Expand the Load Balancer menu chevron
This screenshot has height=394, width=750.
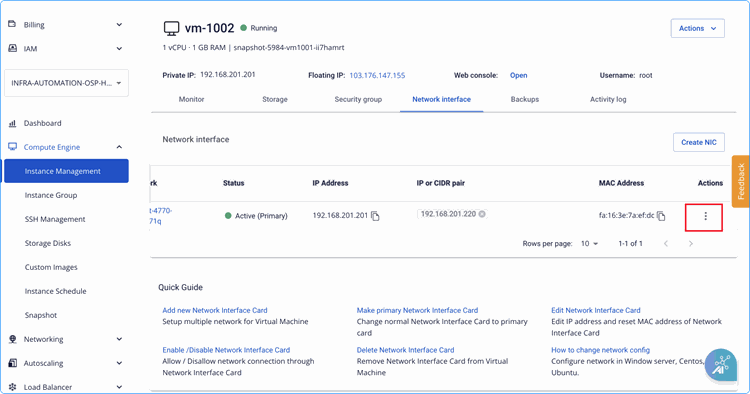119,387
